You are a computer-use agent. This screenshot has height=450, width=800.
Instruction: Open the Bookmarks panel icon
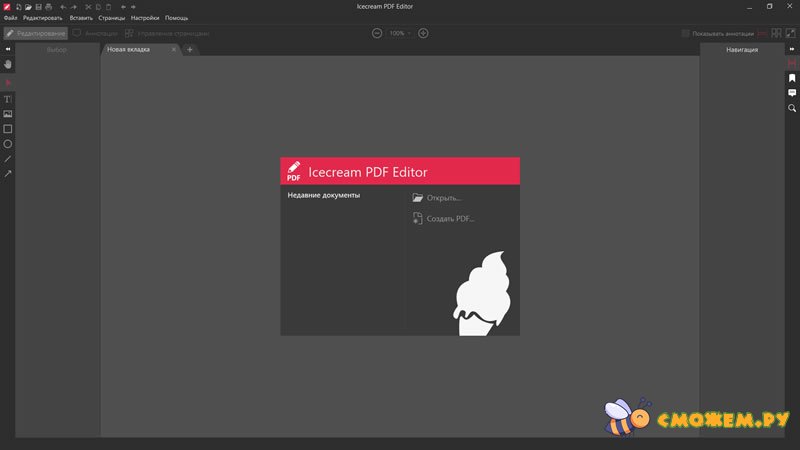792,78
